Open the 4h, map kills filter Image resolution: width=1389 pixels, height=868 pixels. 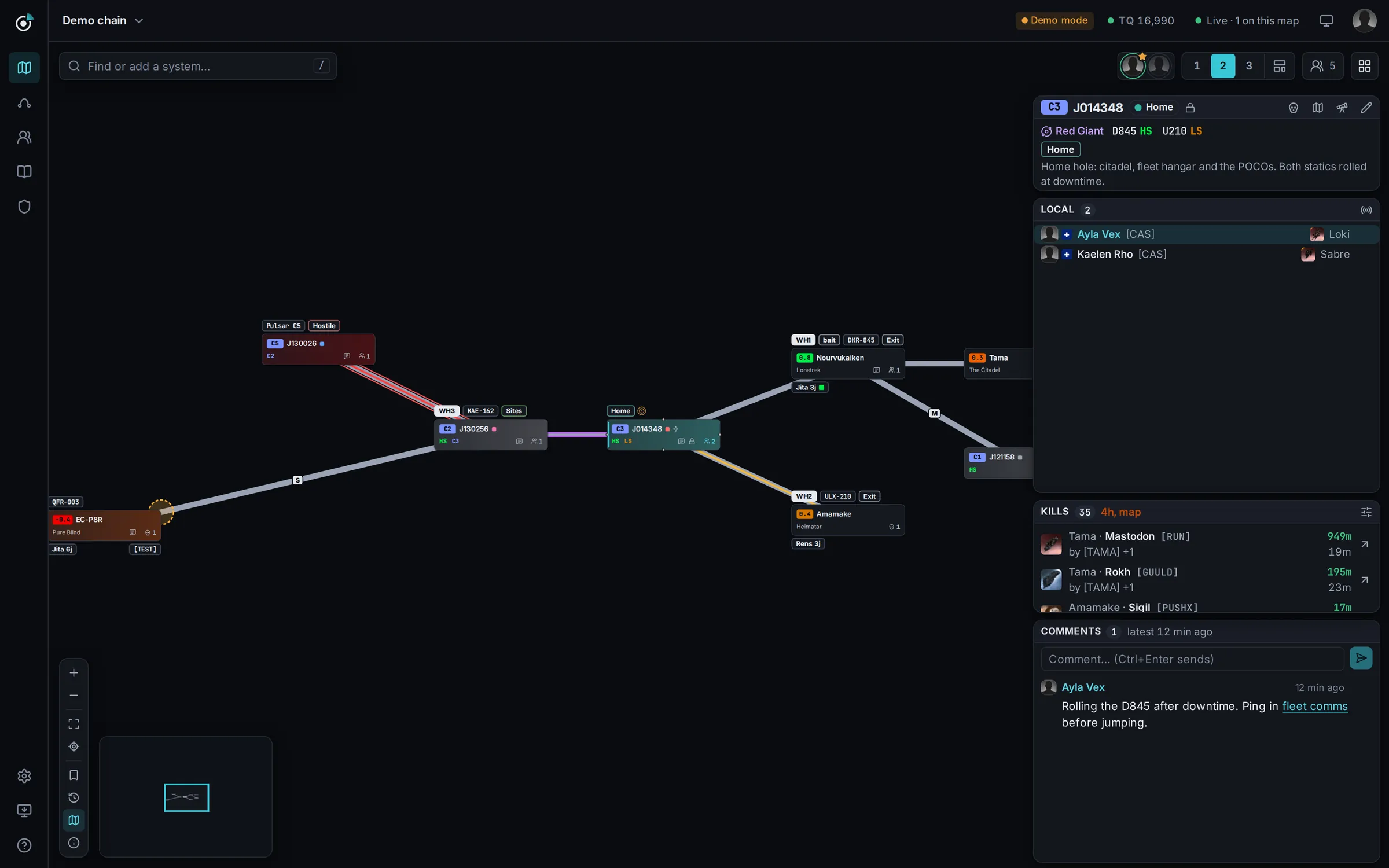point(1120,512)
